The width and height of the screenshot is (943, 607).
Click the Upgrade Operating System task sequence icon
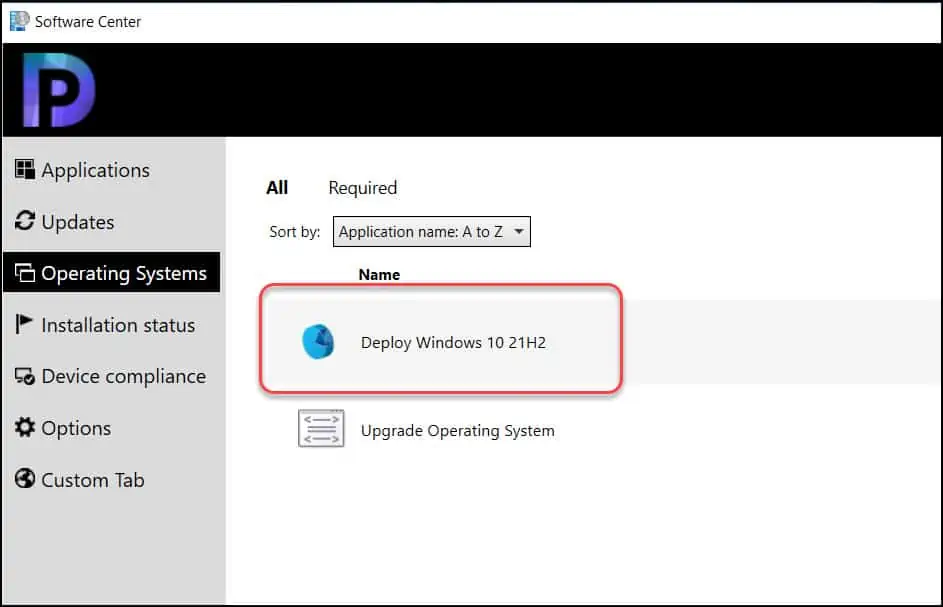point(321,428)
